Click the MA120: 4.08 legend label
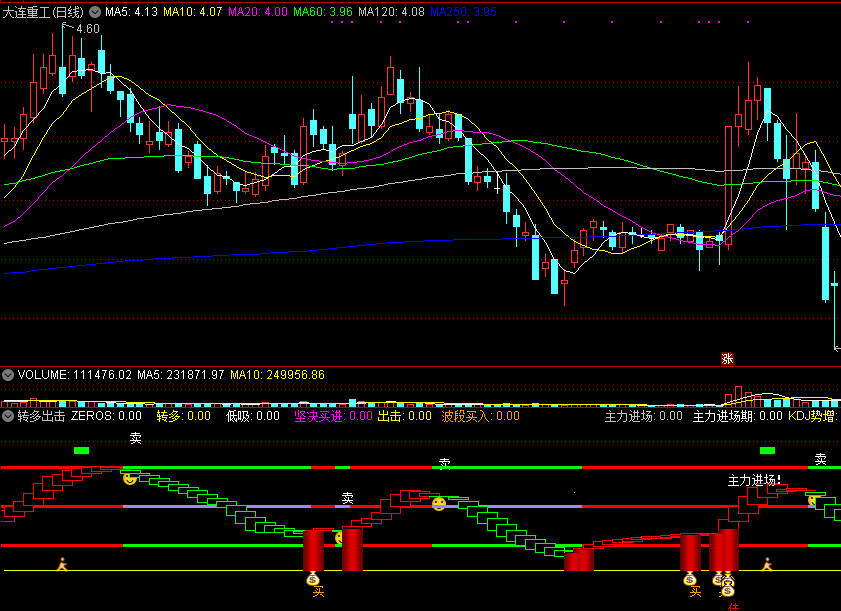 tap(392, 12)
